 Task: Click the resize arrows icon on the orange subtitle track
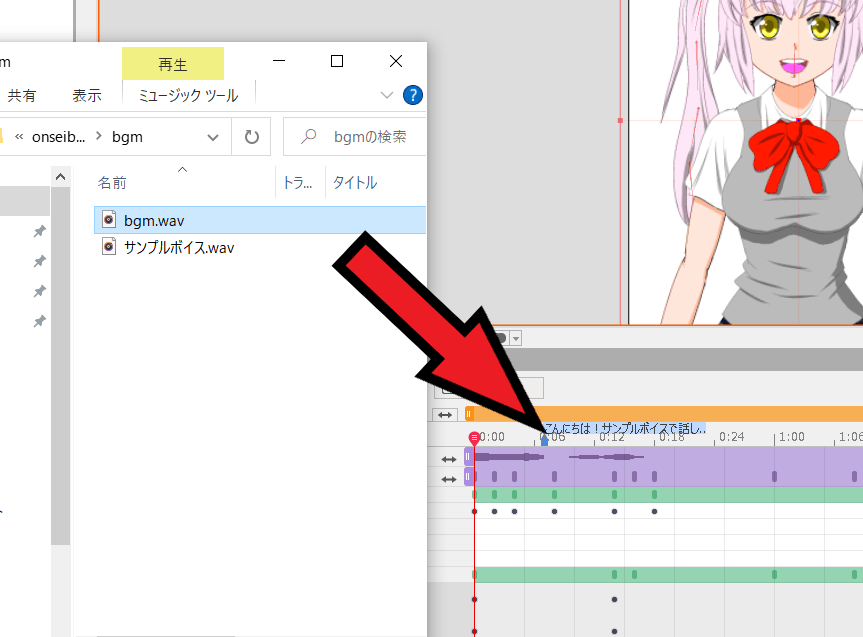(x=447, y=414)
